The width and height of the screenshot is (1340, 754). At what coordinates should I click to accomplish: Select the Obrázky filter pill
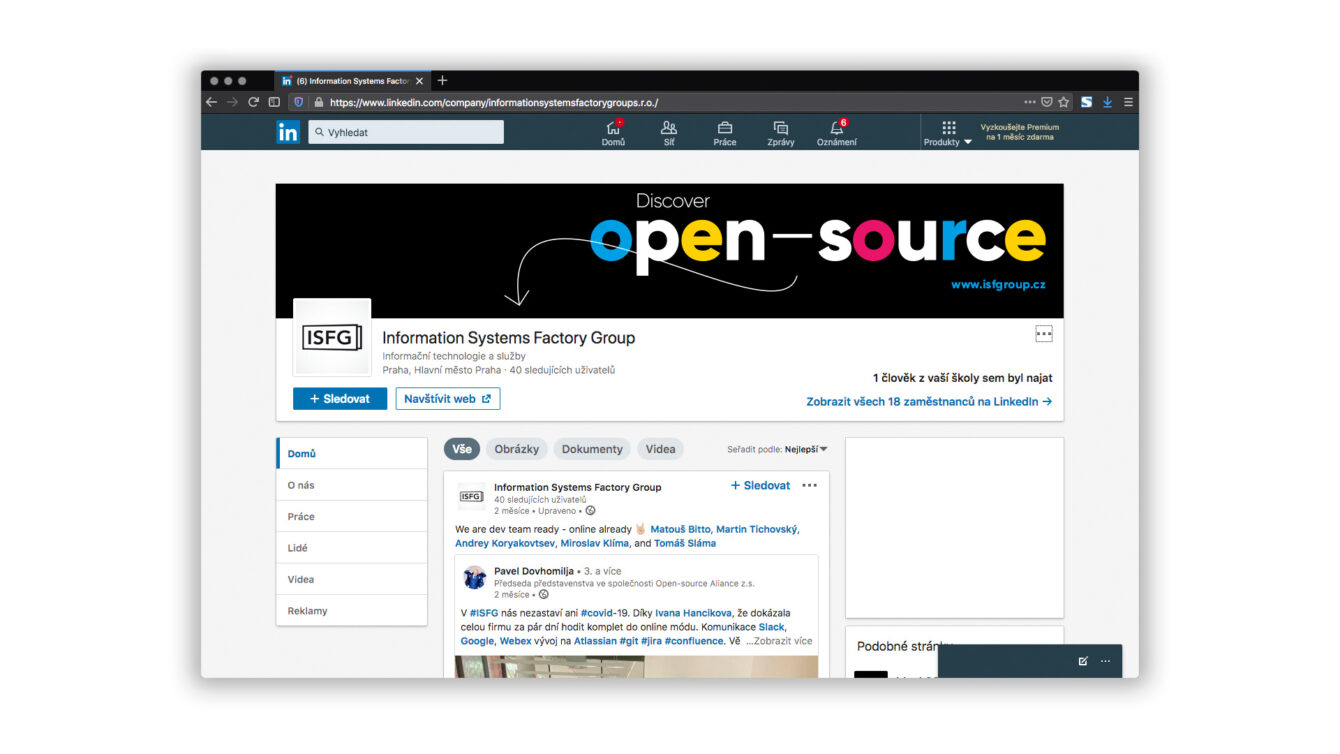coord(517,449)
